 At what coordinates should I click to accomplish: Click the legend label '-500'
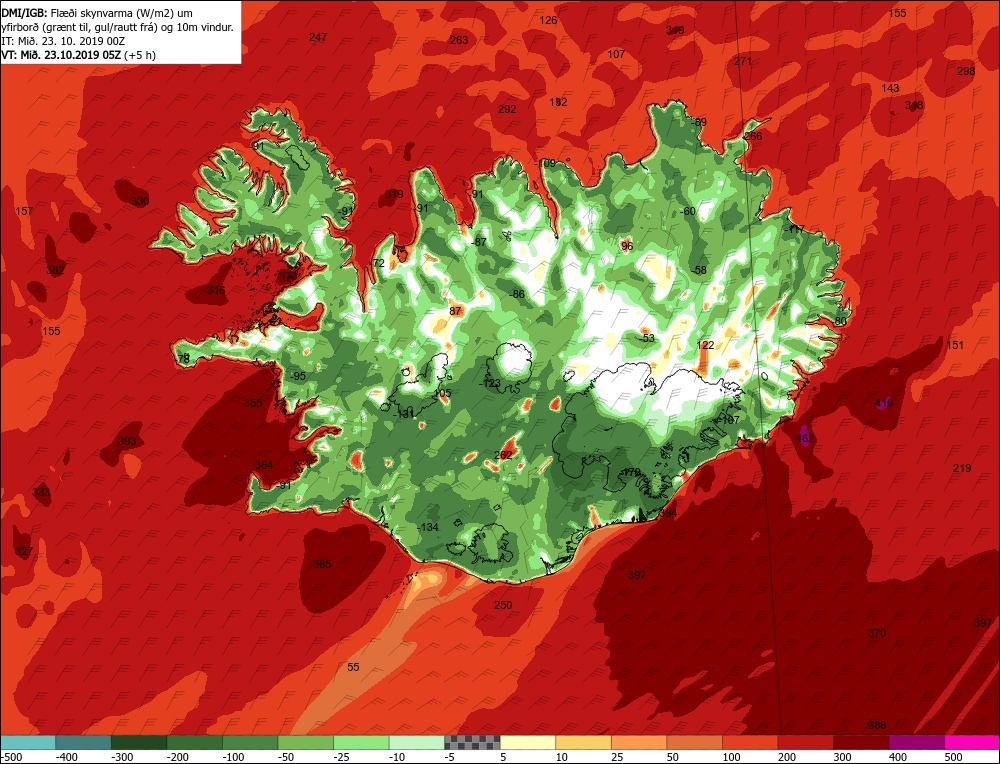(x=11, y=757)
